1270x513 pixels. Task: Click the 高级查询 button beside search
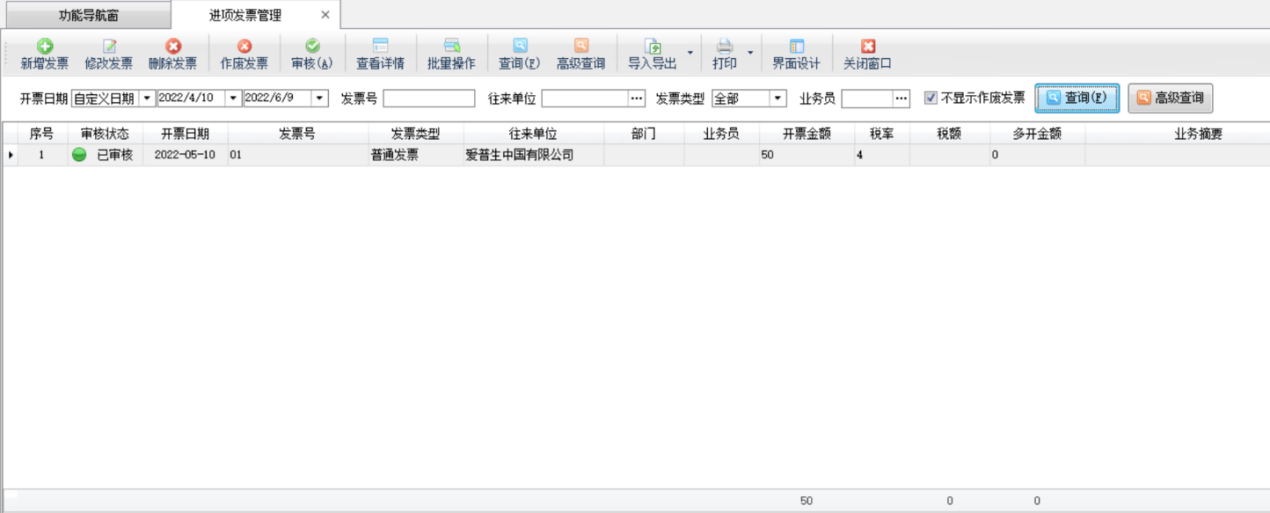(x=1170, y=98)
